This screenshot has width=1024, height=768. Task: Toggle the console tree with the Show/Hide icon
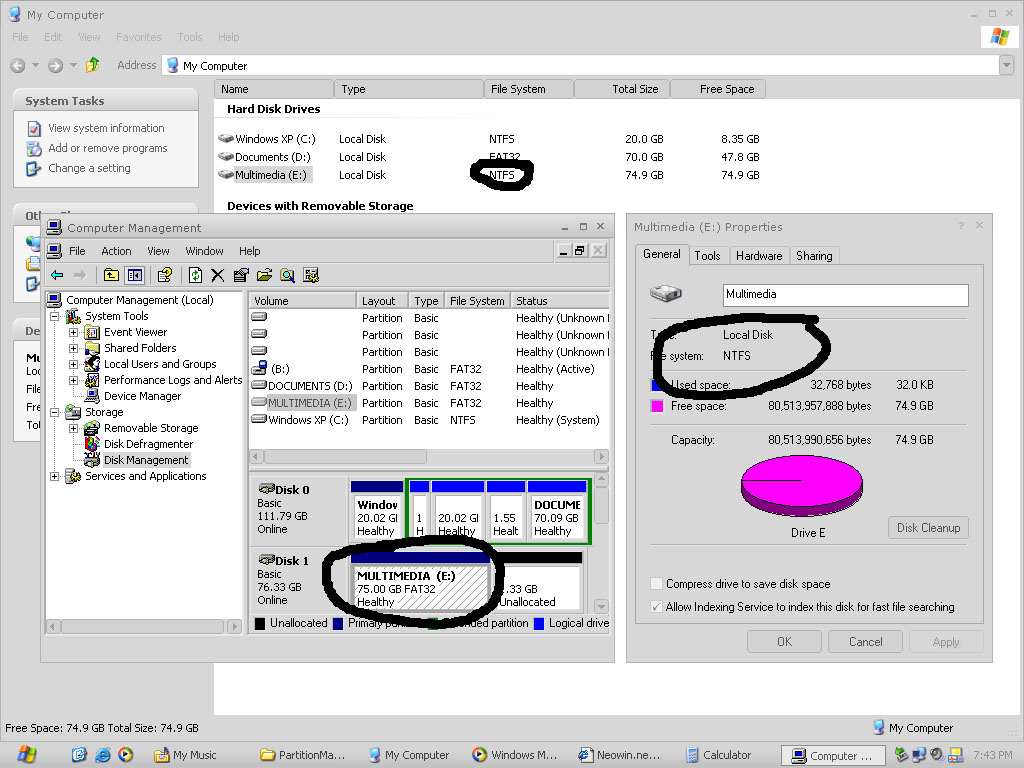(133, 276)
